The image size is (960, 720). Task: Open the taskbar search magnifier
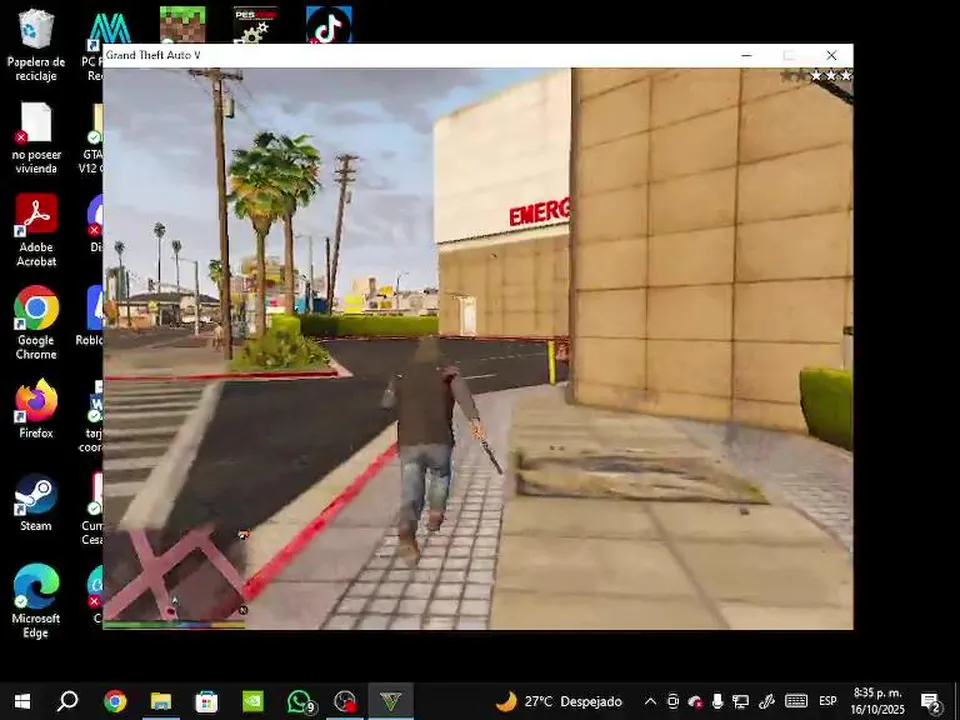pyautogui.click(x=68, y=702)
